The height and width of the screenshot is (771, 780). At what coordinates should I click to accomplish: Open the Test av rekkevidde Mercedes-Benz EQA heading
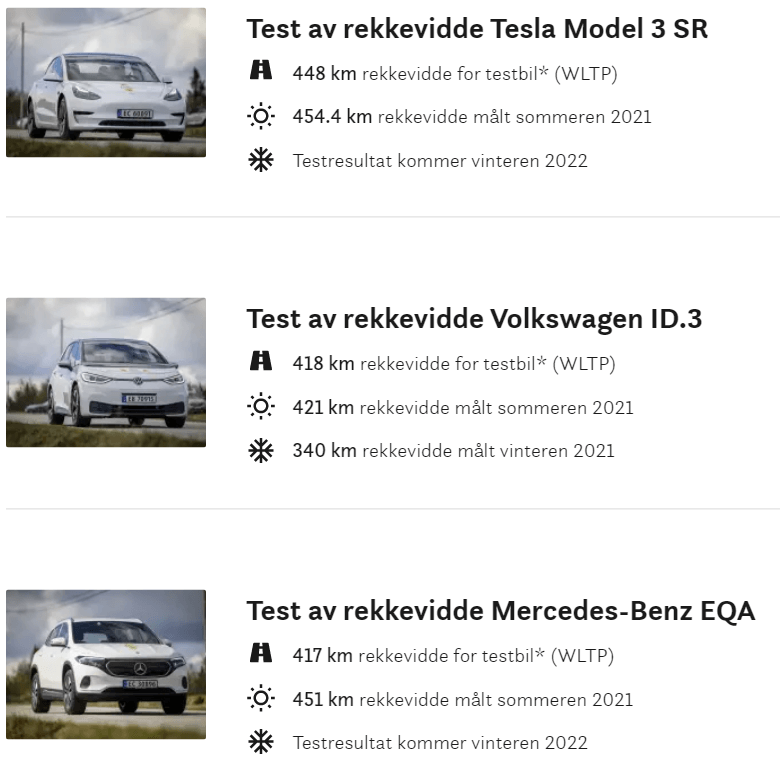tap(500, 611)
